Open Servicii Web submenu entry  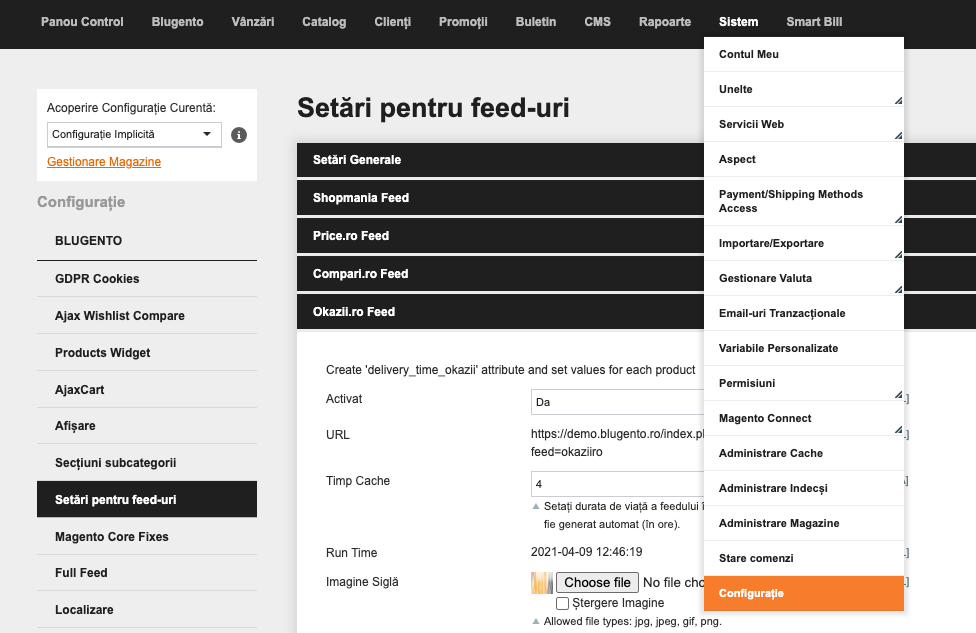click(804, 124)
